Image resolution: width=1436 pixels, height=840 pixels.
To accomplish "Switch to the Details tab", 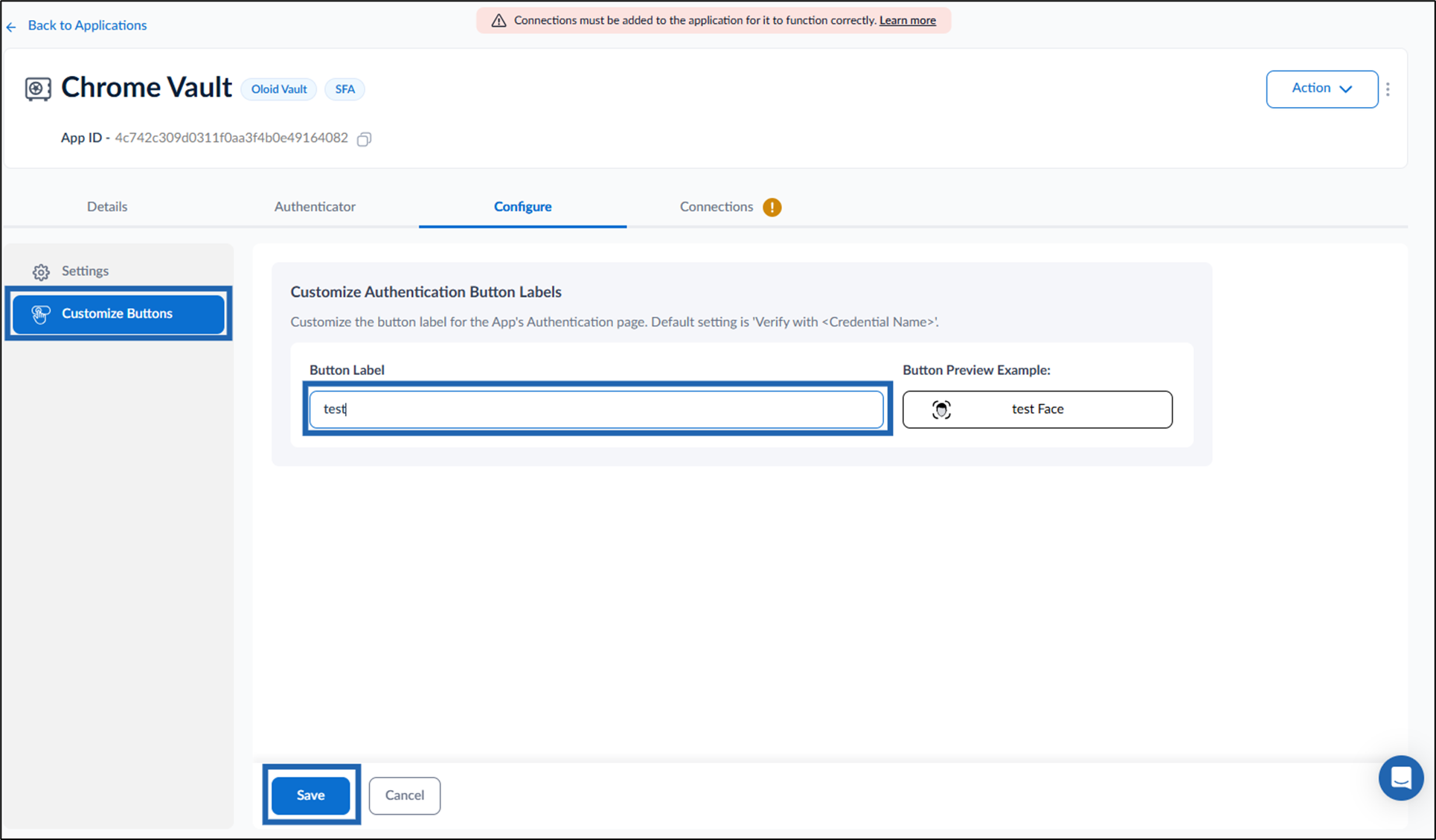I will point(107,207).
